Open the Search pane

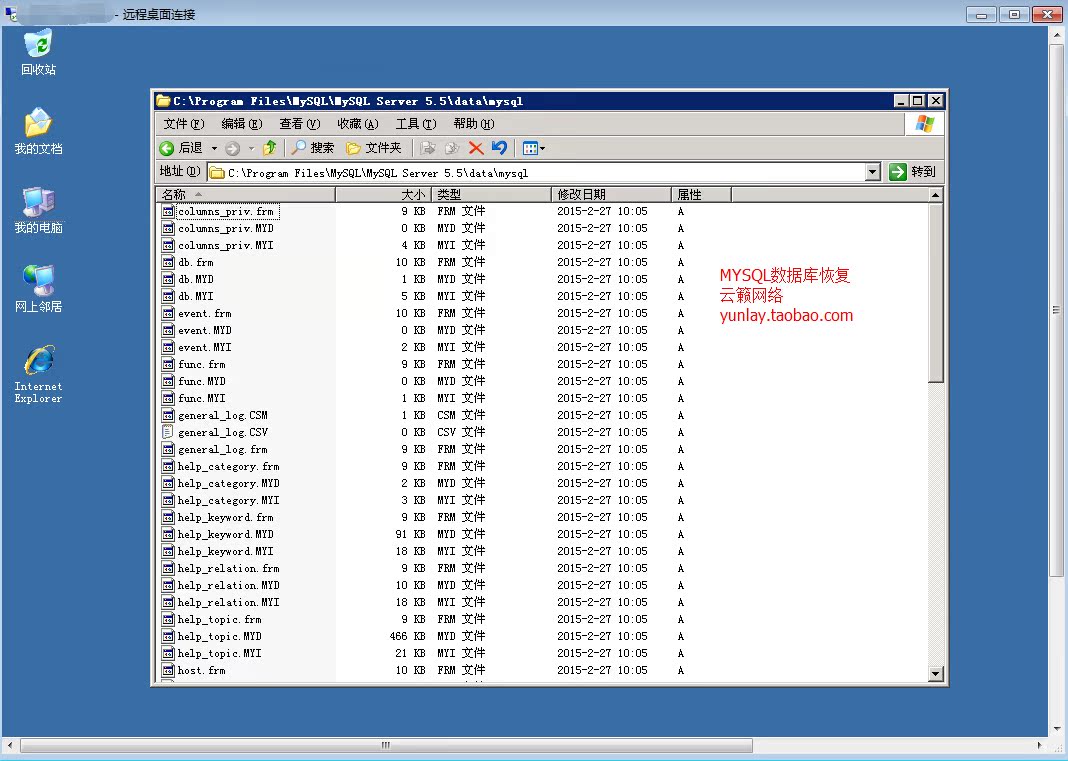313,148
